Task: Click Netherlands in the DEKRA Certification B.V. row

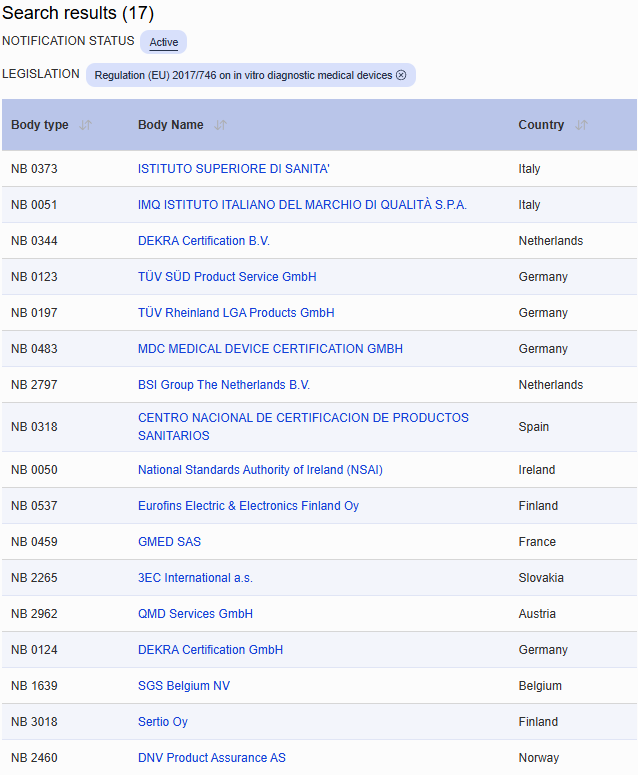Action: [551, 241]
